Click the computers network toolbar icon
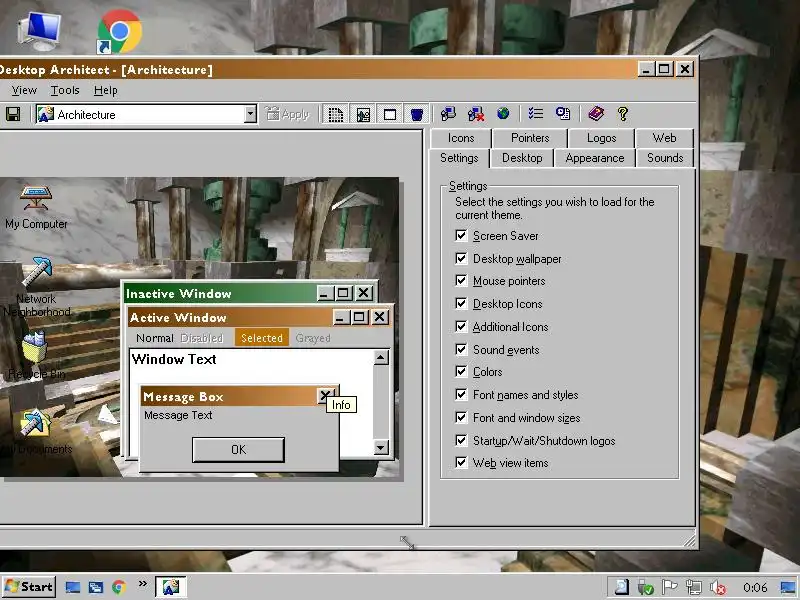Screen dimensions: 800x600 [x=448, y=113]
